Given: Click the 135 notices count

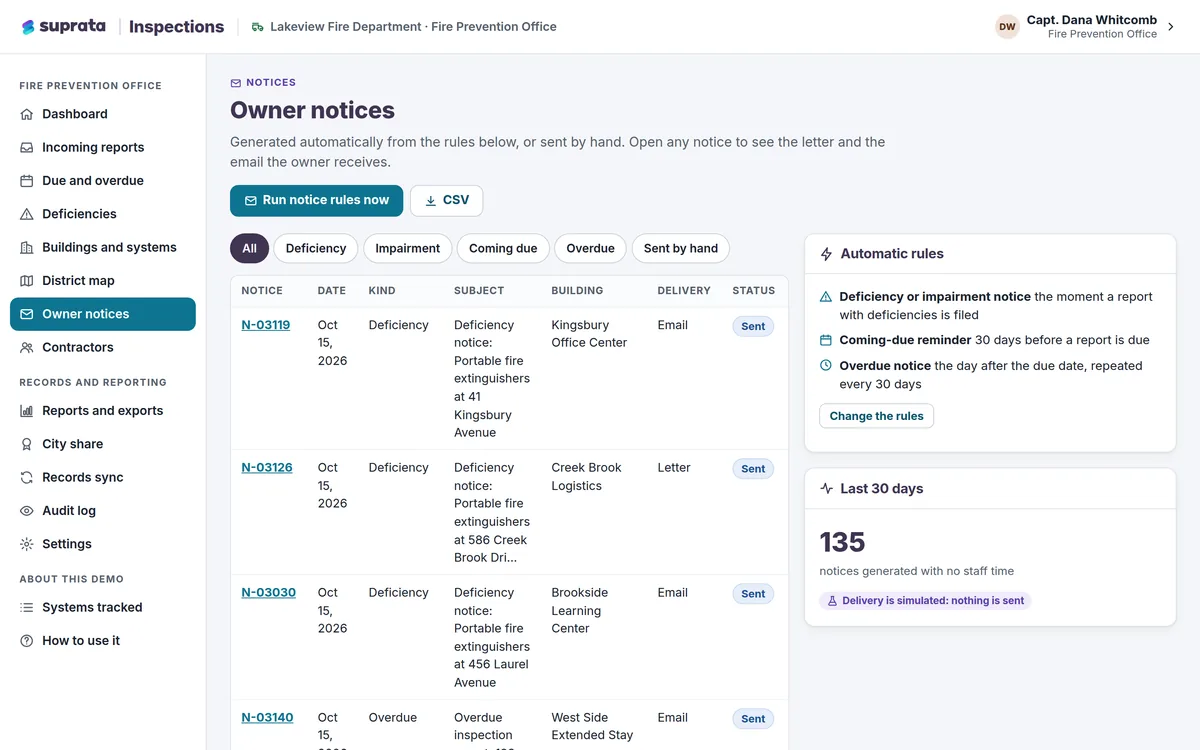Looking at the screenshot, I should [842, 542].
